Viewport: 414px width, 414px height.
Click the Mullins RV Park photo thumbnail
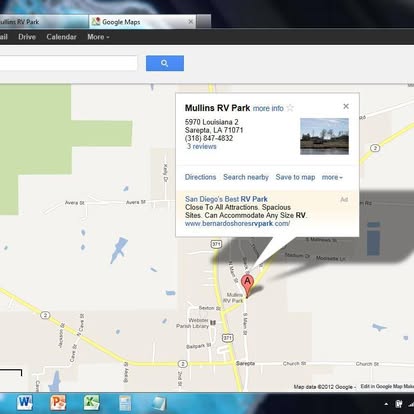click(324, 136)
